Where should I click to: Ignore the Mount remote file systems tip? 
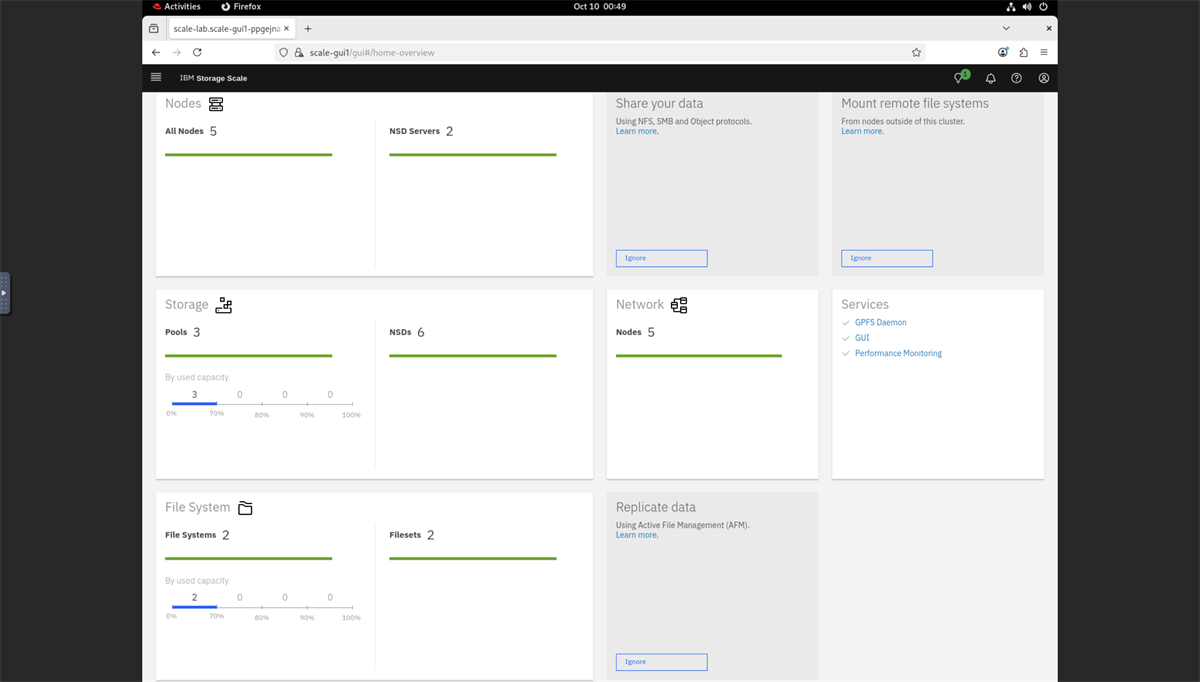click(x=887, y=258)
